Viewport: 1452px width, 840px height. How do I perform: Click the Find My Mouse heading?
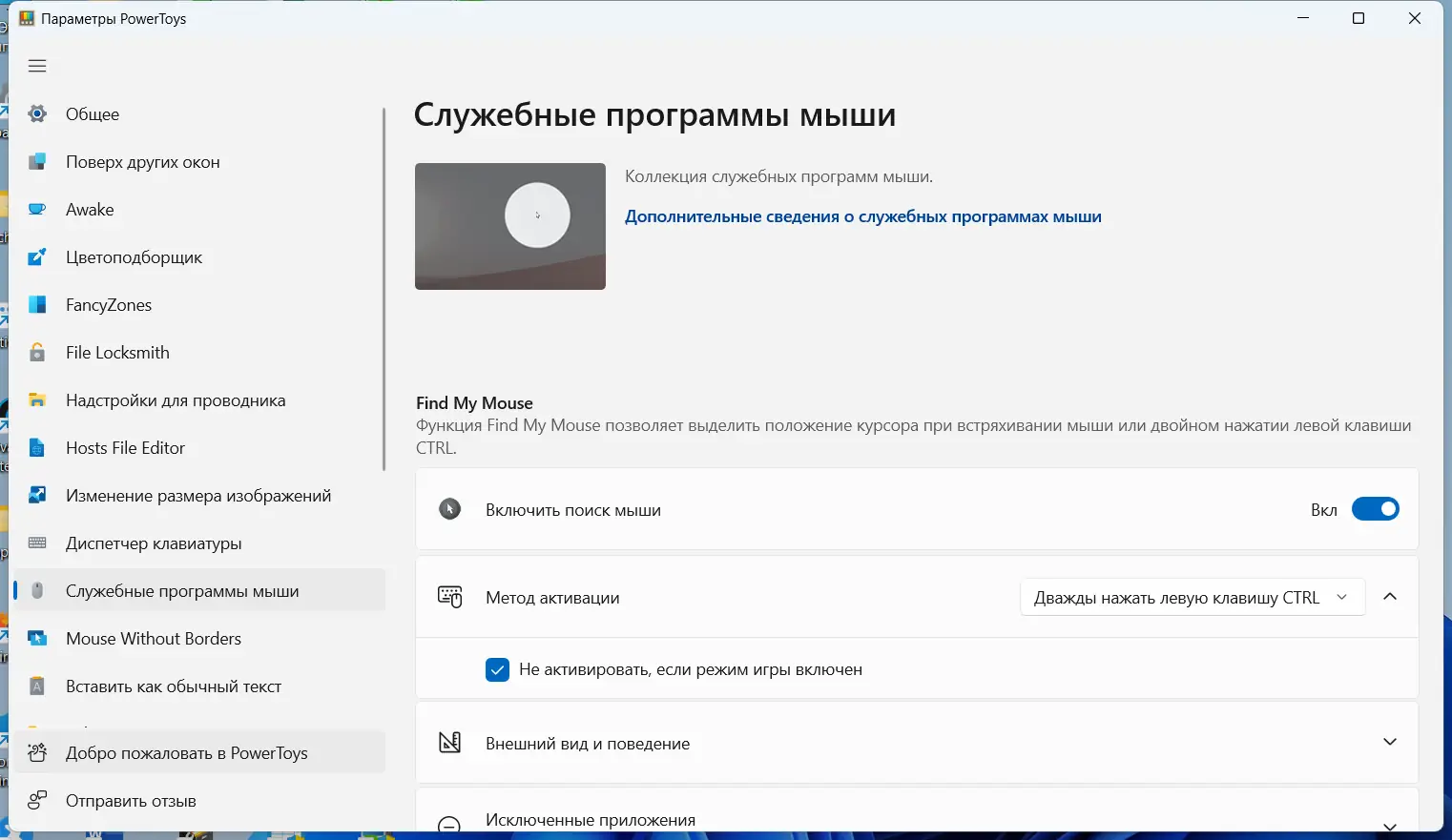coord(474,403)
